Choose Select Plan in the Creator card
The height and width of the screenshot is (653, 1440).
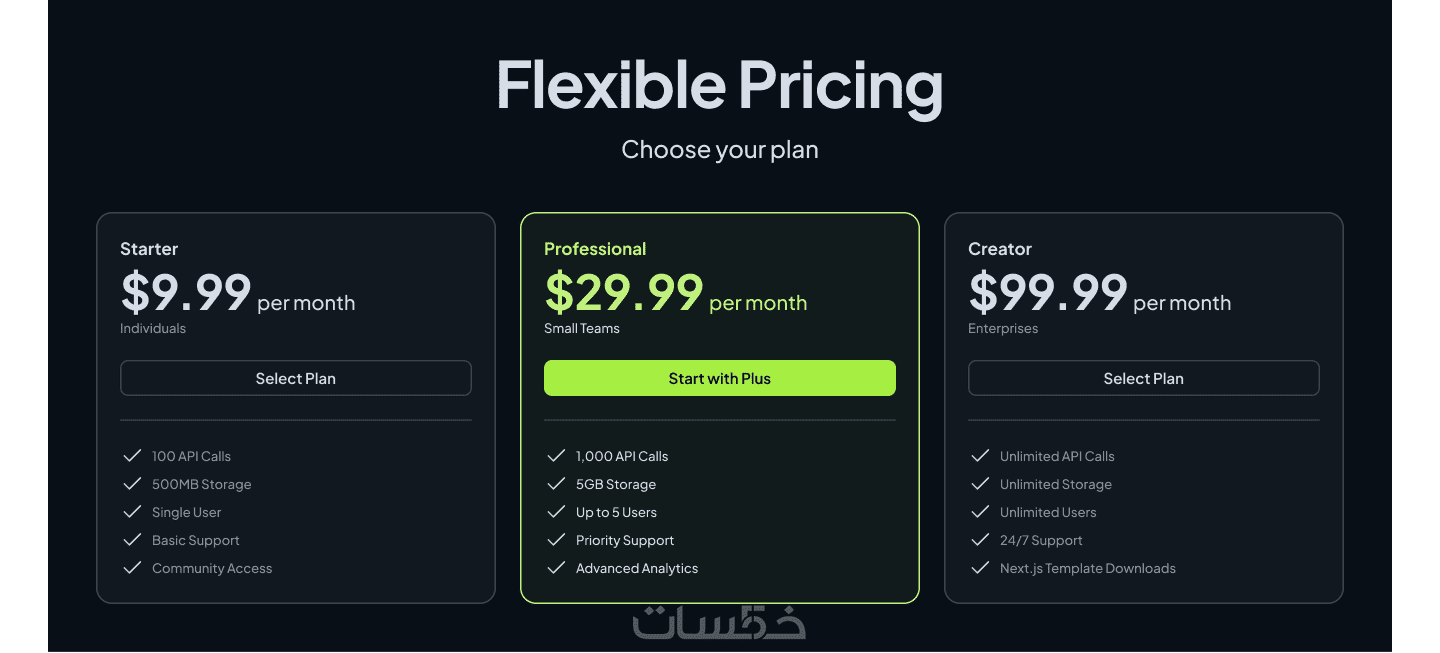point(1143,378)
